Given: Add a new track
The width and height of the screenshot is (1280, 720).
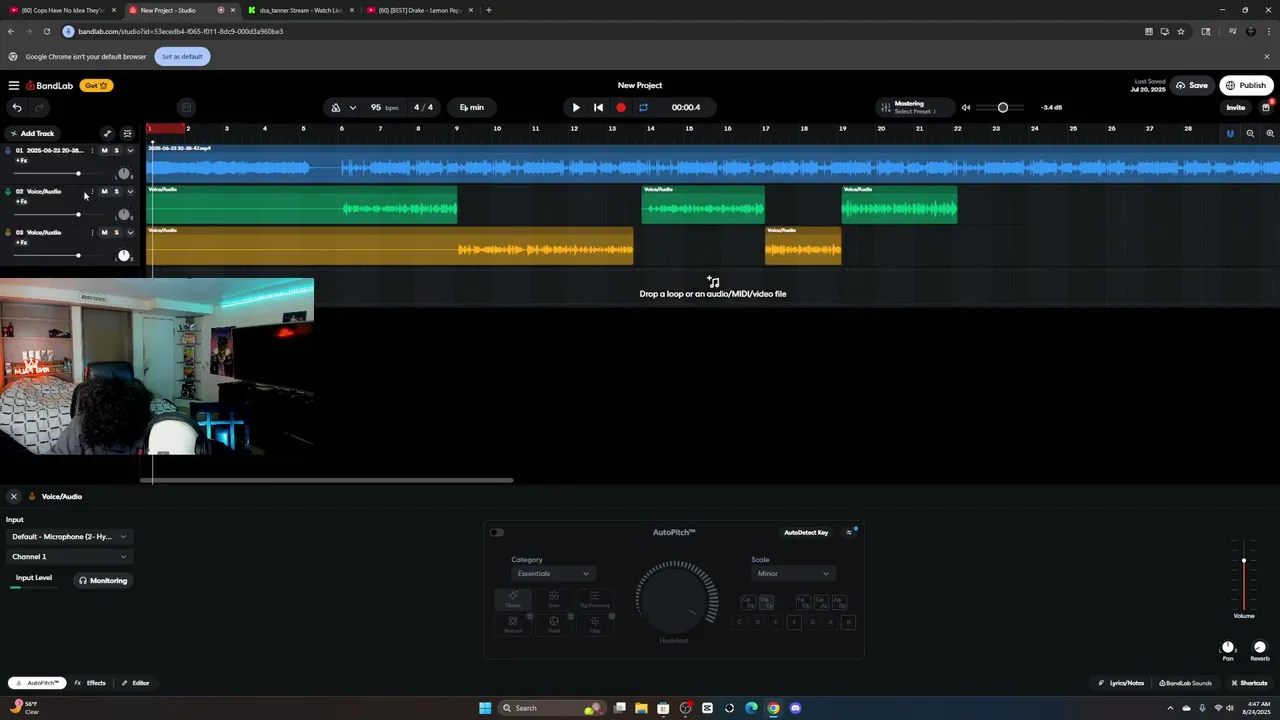Looking at the screenshot, I should click(32, 133).
